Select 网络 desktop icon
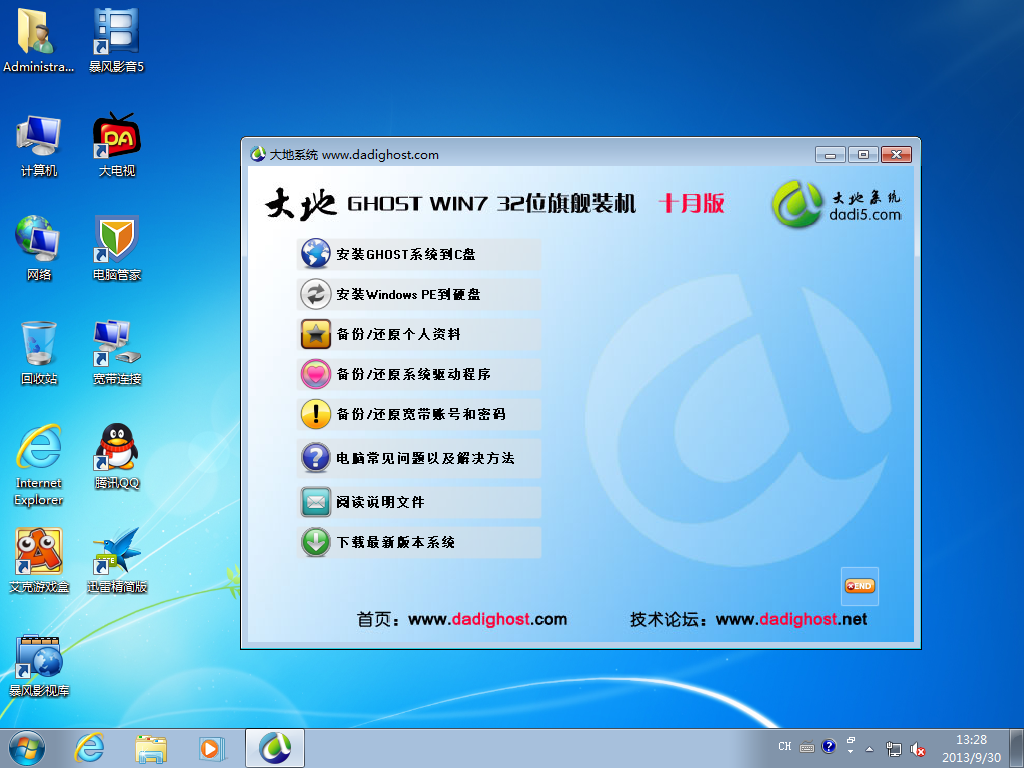The width and height of the screenshot is (1024, 768). tap(39, 248)
